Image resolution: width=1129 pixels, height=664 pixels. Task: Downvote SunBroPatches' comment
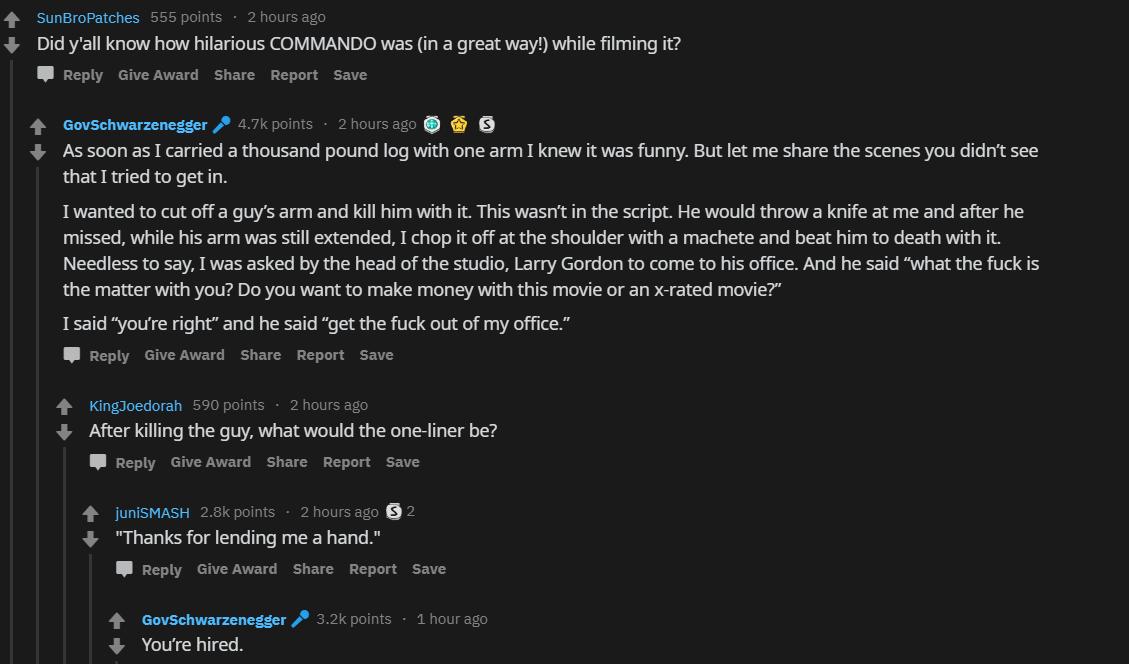[12, 45]
